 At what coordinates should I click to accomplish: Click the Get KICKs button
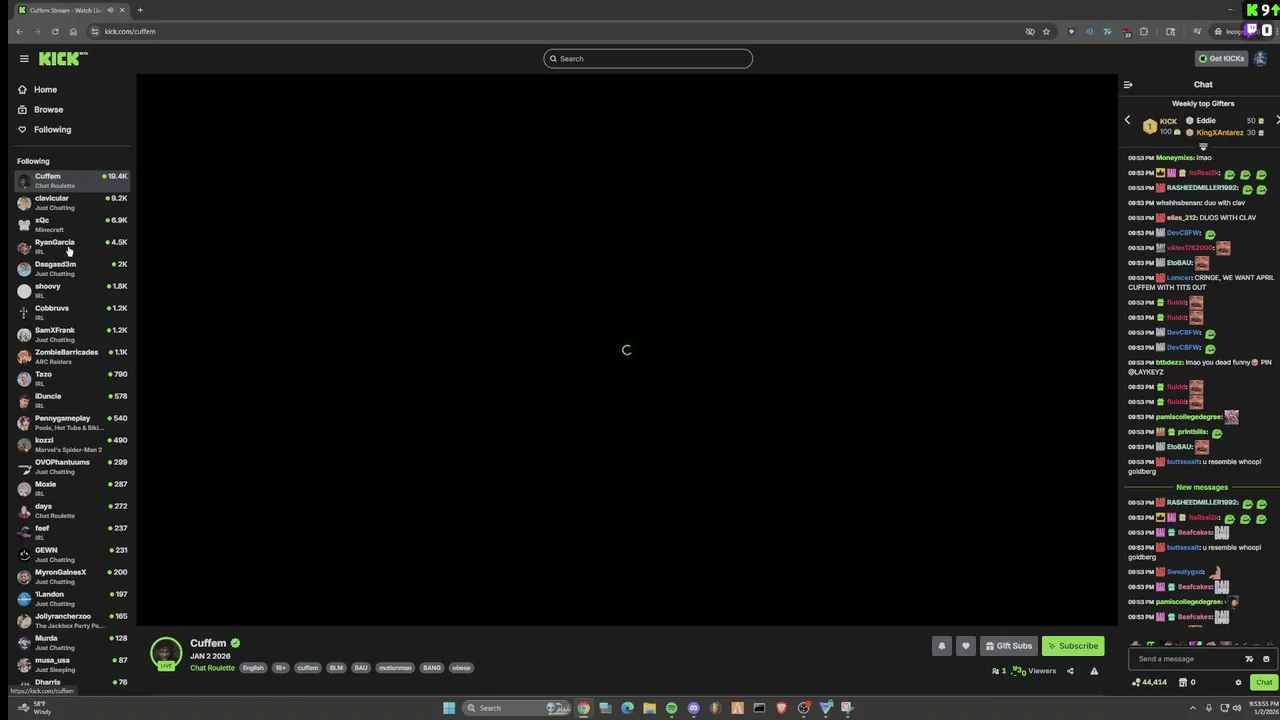[1221, 59]
